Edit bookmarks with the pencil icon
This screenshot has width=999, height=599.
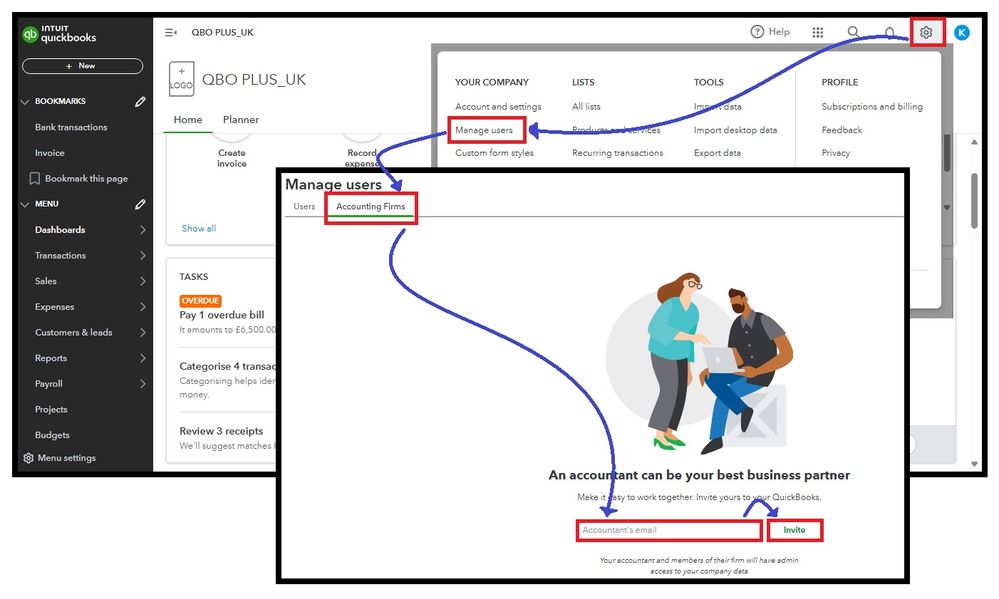pyautogui.click(x=140, y=101)
